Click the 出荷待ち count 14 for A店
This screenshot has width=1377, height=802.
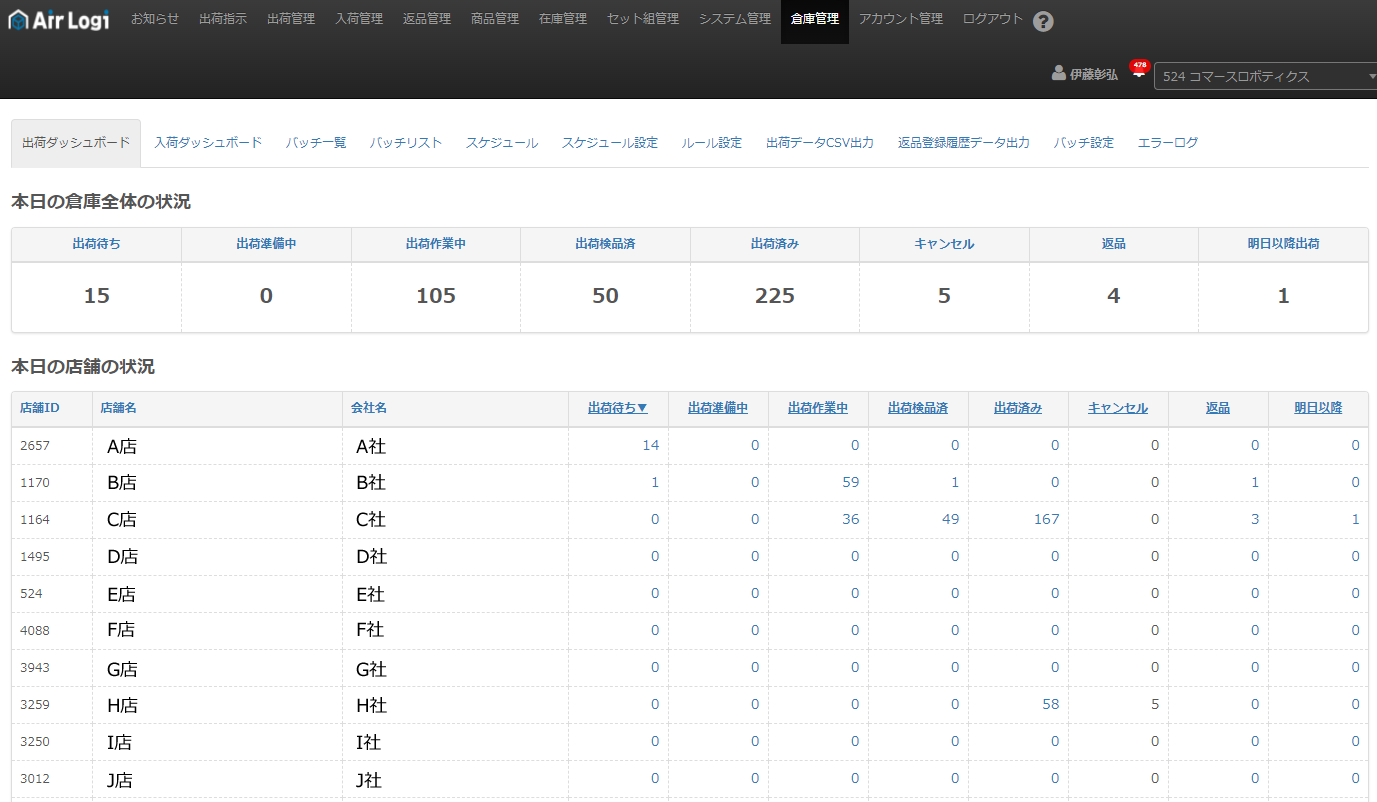click(651, 445)
